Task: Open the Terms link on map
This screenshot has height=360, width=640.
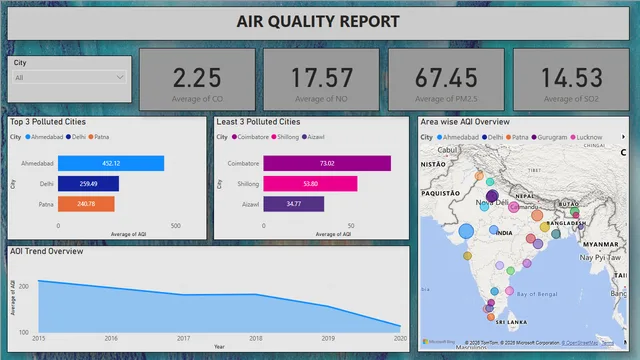Action: (x=607, y=343)
